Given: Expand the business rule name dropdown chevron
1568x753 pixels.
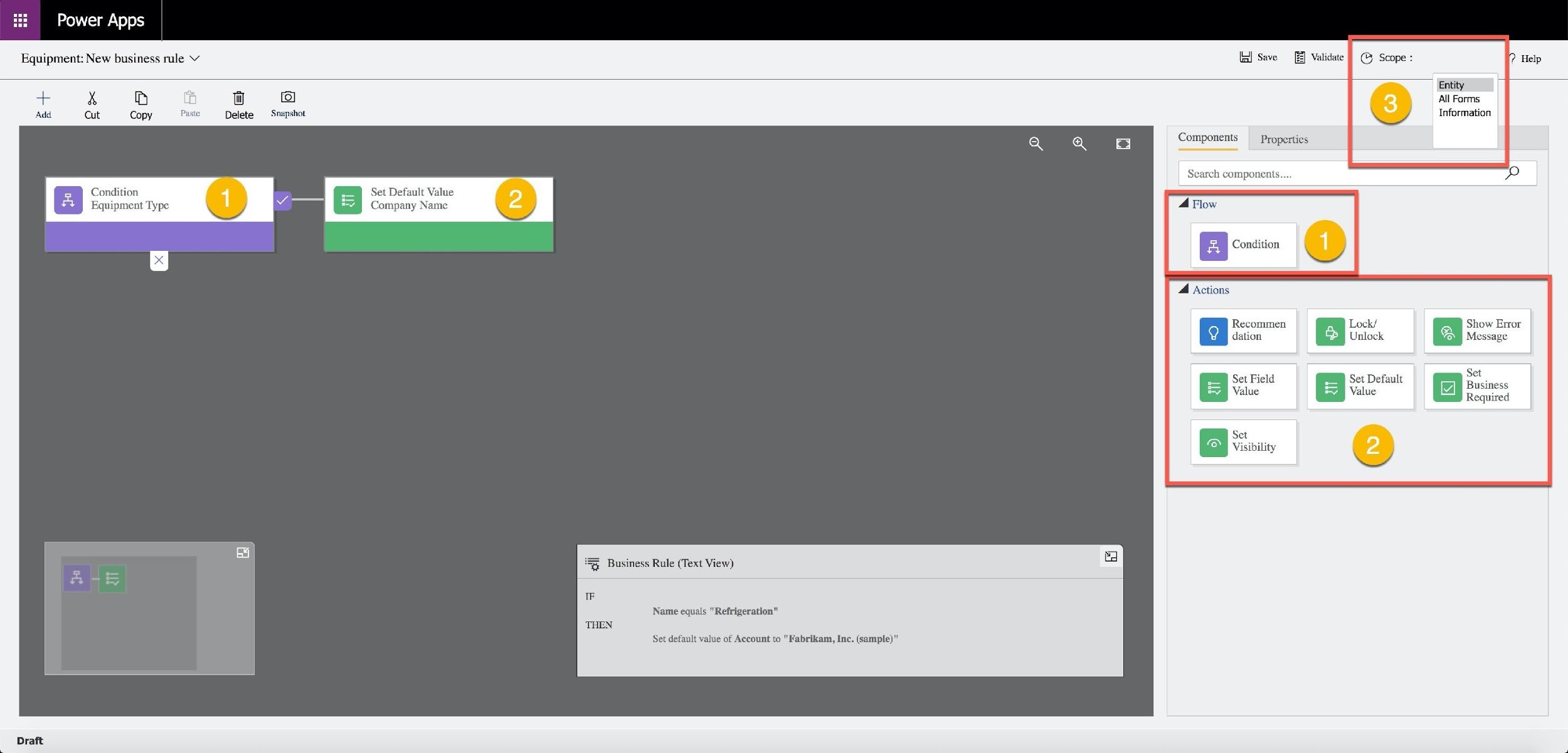Looking at the screenshot, I should pos(194,58).
